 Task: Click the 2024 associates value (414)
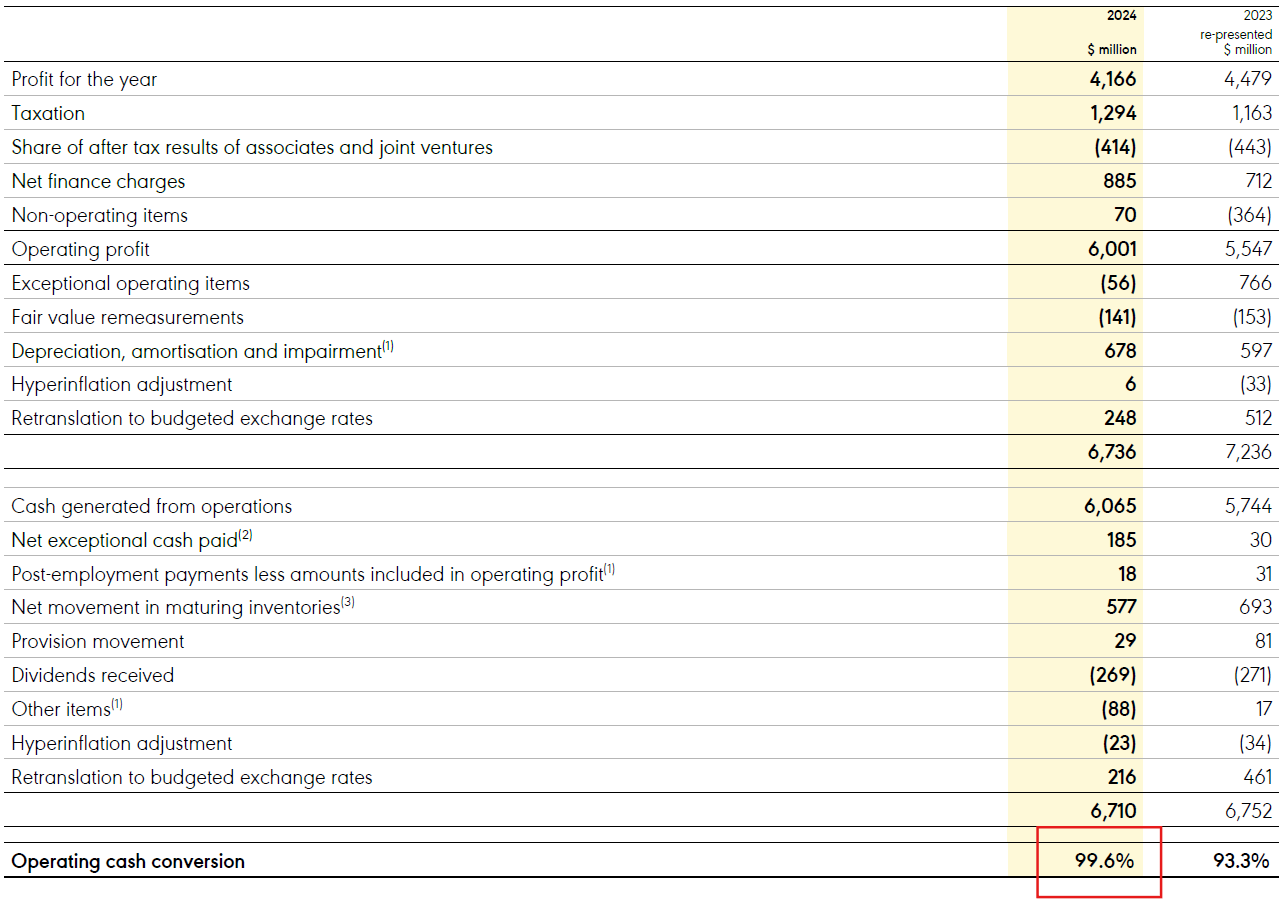click(1115, 147)
